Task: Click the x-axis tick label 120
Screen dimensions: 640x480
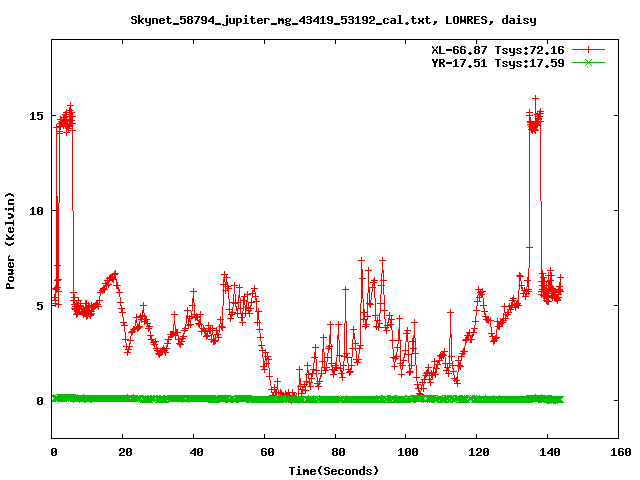Action: click(x=479, y=452)
